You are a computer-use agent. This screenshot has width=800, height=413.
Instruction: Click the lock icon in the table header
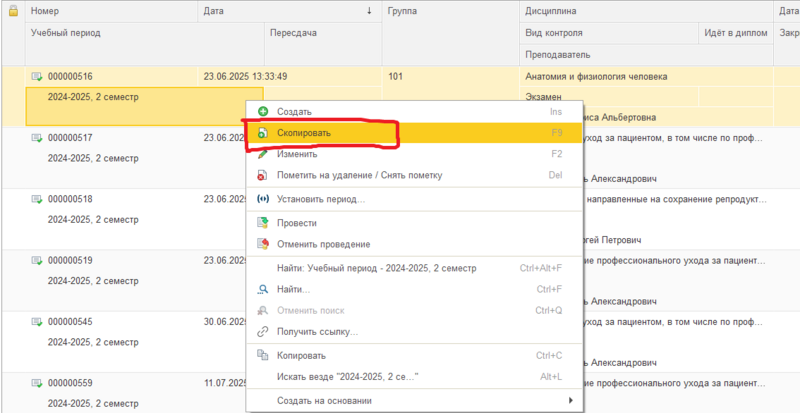coord(12,11)
